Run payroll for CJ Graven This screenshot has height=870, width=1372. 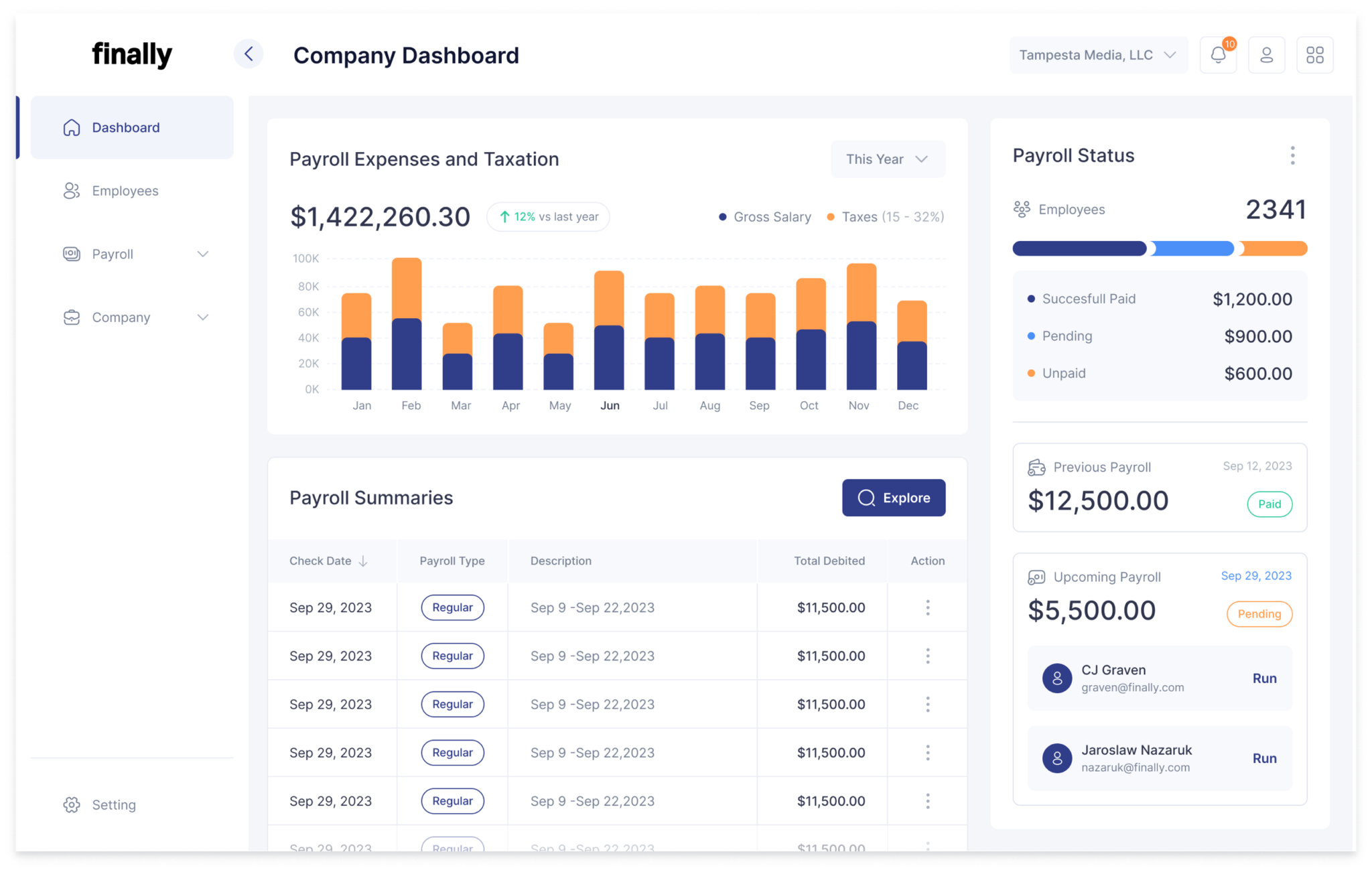pyautogui.click(x=1263, y=678)
